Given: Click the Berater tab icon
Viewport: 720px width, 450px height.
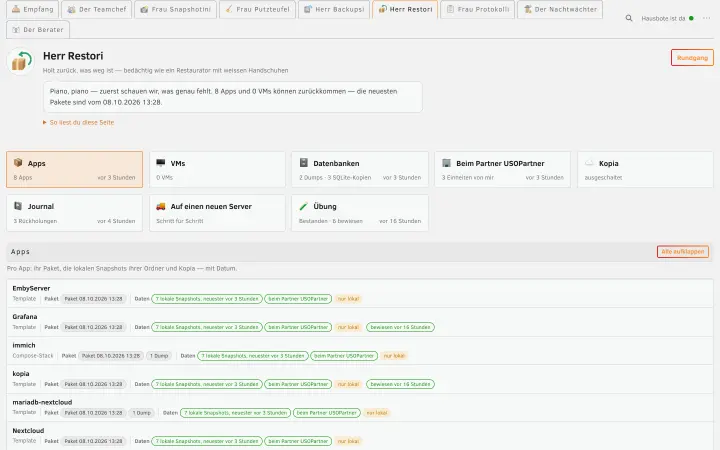Looking at the screenshot, I should tap(16, 29).
